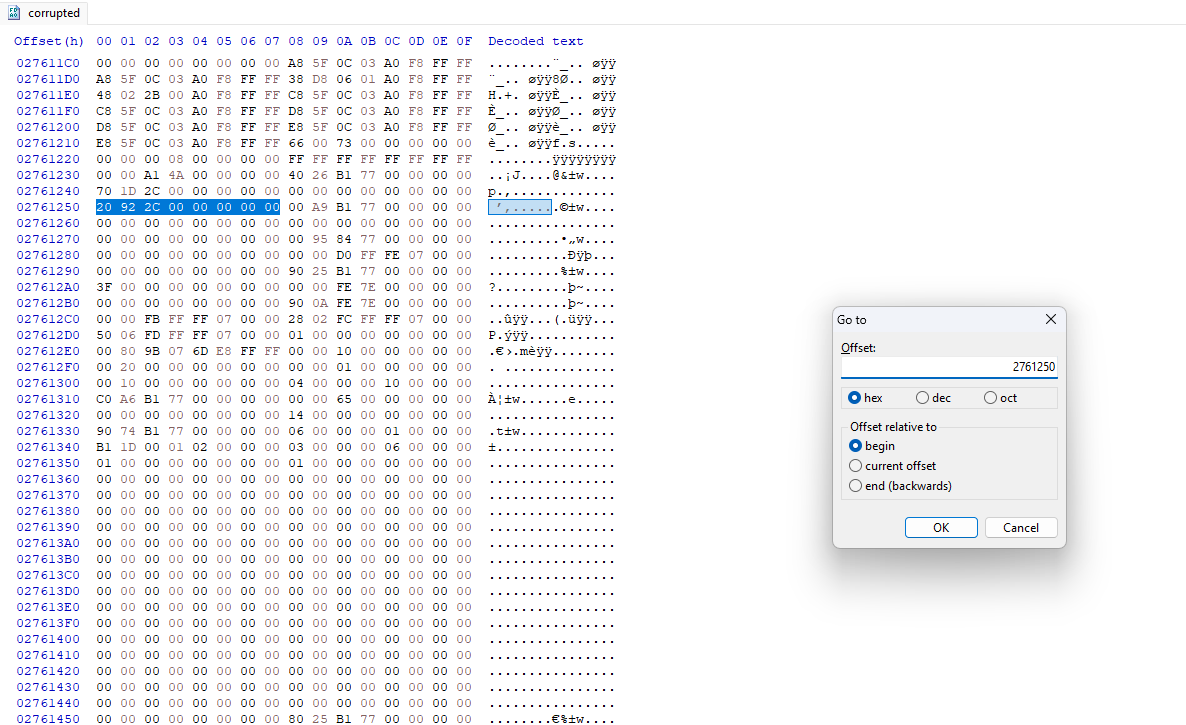Click byte 3F in row 027612A0
Image resolution: width=1186 pixels, height=725 pixels.
[104, 287]
